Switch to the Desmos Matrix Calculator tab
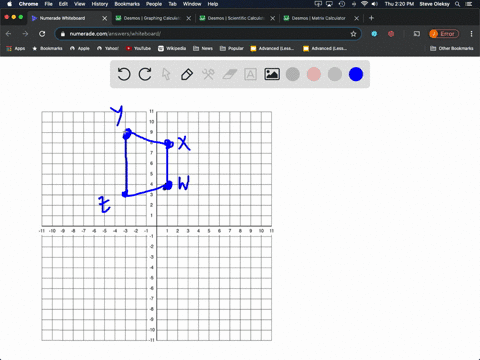Screen dimensions: 480x360 (319, 18)
